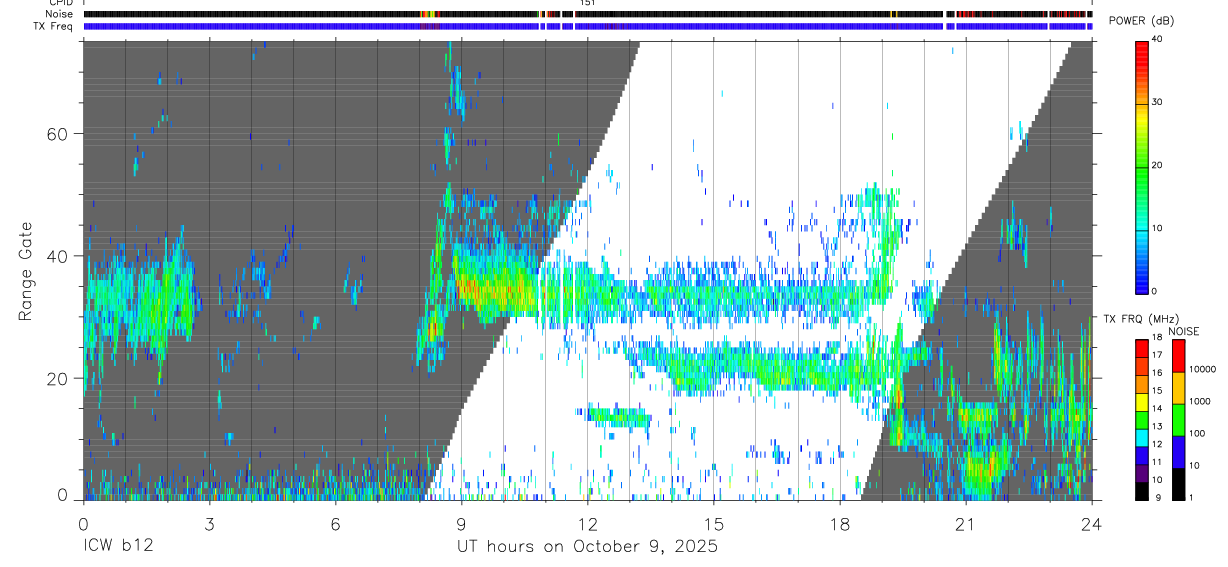
Task: Click the UT hours on October 9 title
Action: pyautogui.click(x=587, y=547)
